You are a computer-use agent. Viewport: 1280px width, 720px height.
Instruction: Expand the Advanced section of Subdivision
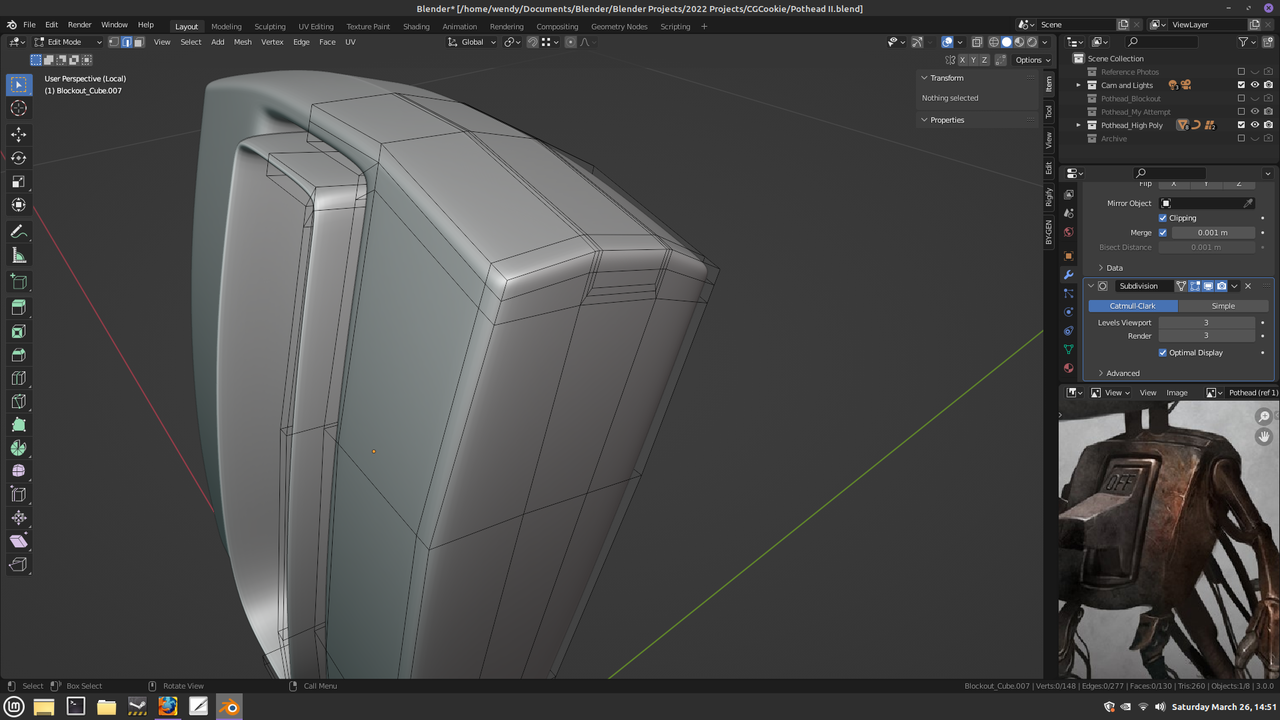(x=1122, y=373)
